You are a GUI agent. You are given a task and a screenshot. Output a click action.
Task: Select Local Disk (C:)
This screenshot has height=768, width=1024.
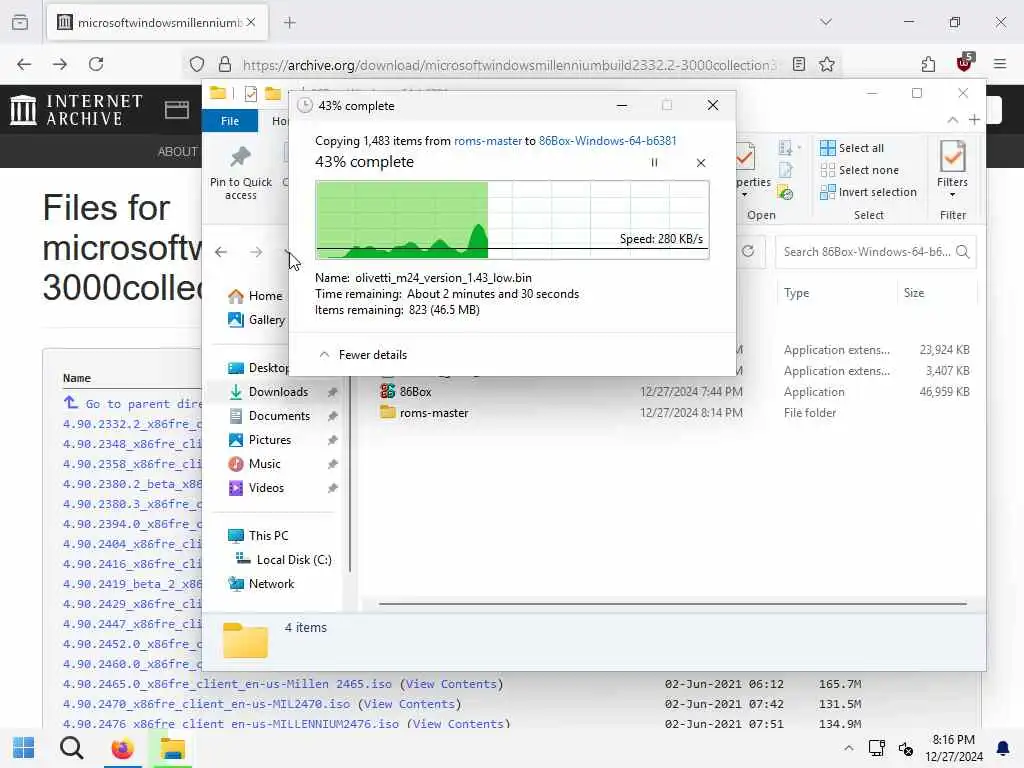click(x=283, y=560)
